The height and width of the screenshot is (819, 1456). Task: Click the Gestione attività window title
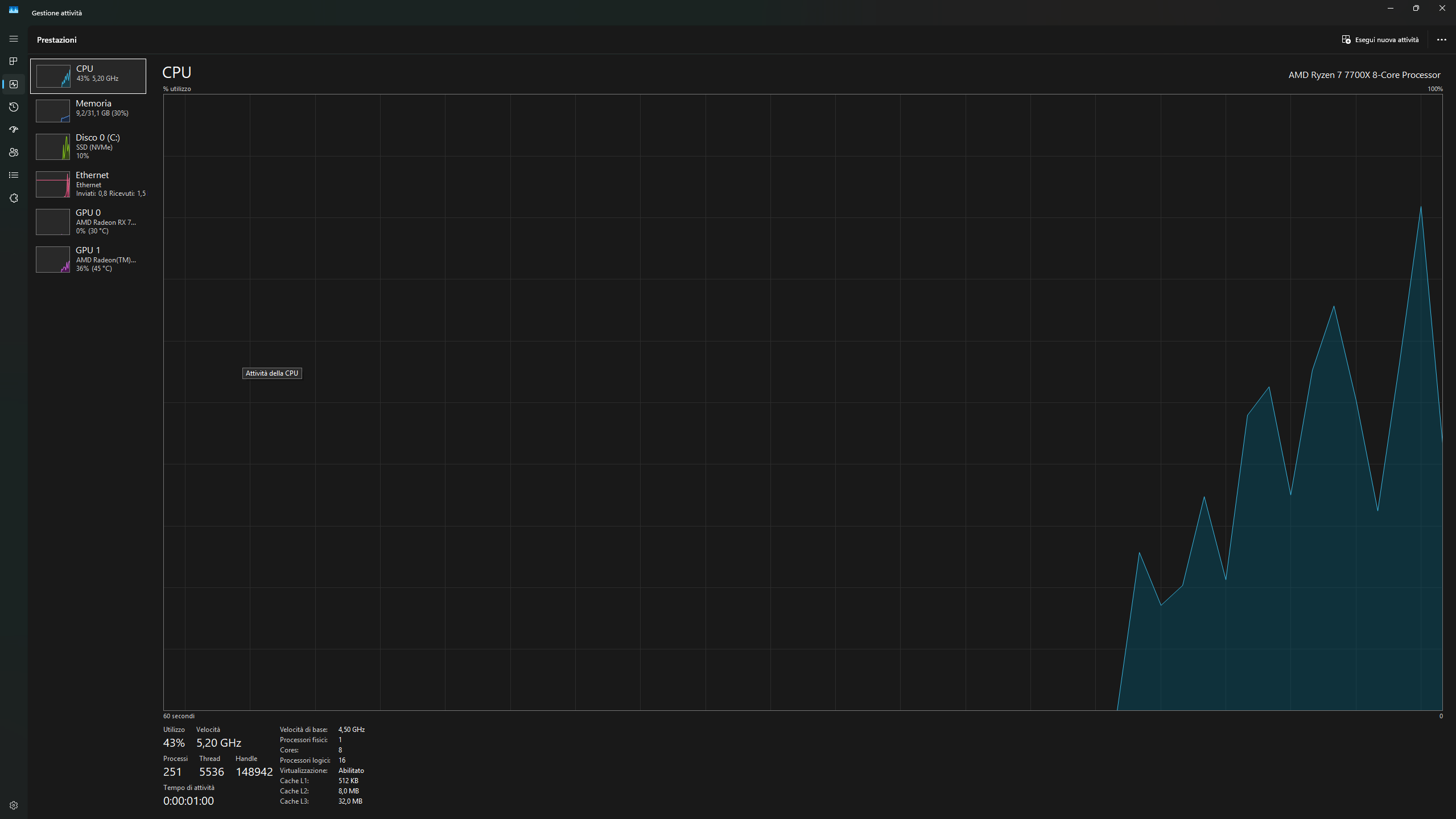(x=57, y=13)
